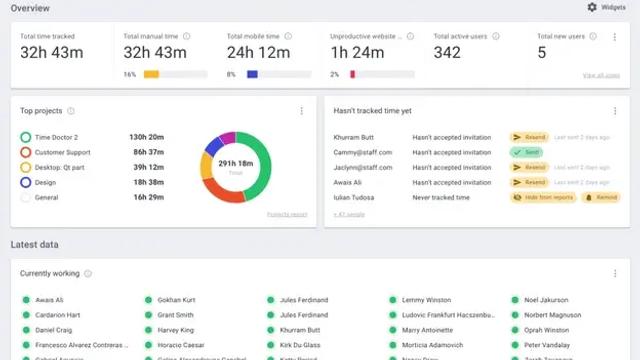Toggle General project circle
The image size is (640, 360).
coord(26,198)
